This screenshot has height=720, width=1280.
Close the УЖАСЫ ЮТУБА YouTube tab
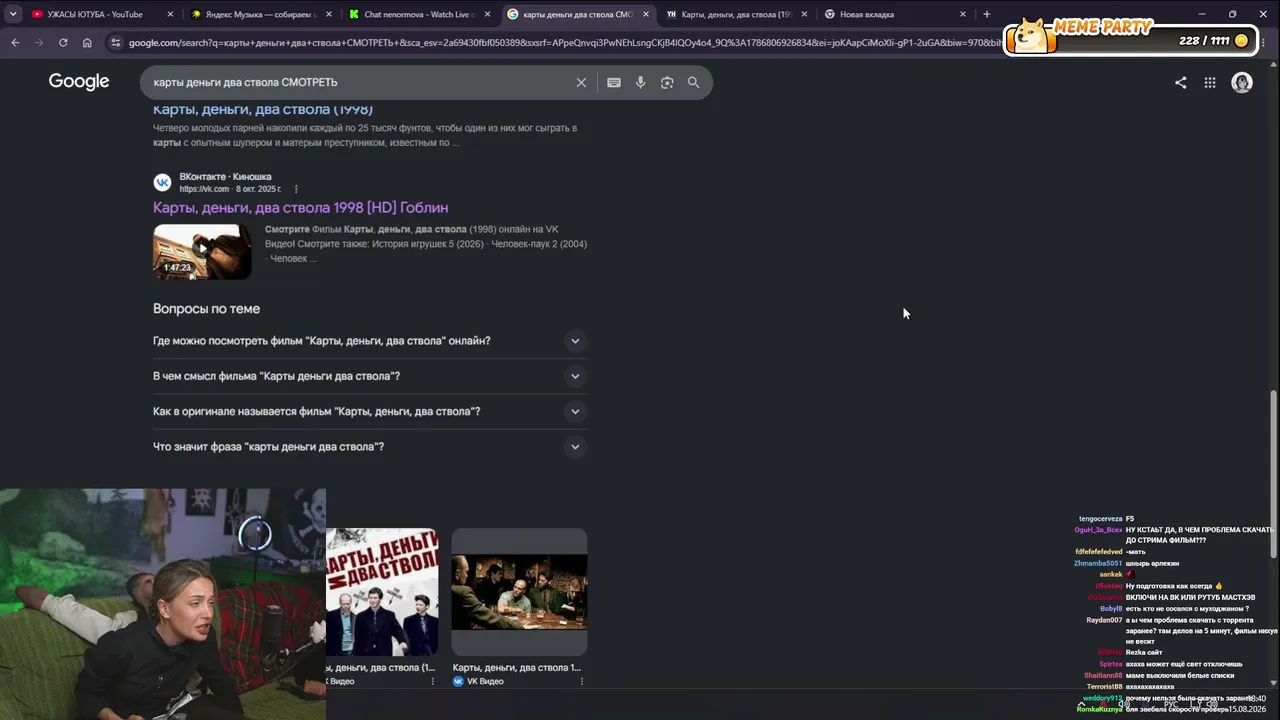(x=170, y=14)
